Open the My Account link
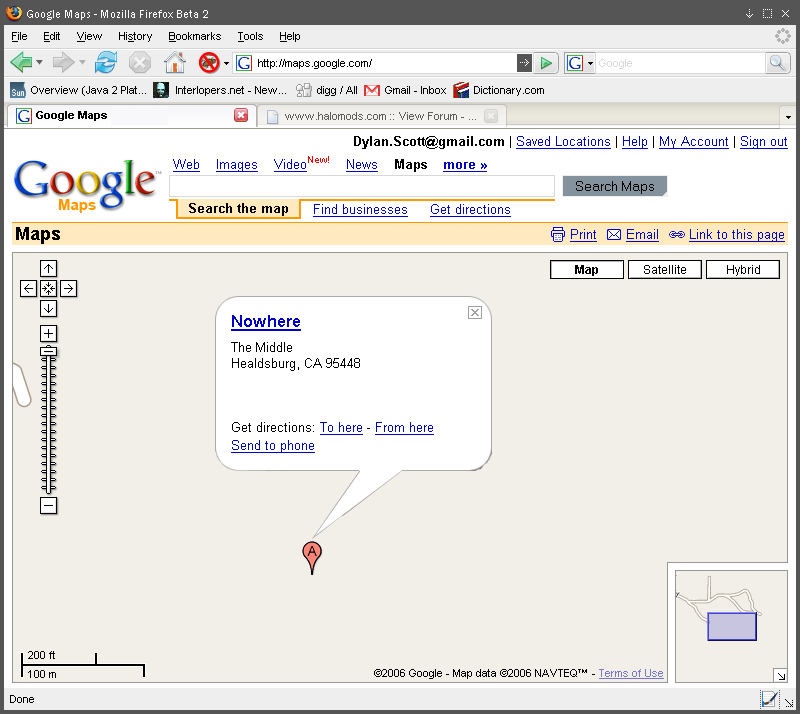 click(x=694, y=141)
